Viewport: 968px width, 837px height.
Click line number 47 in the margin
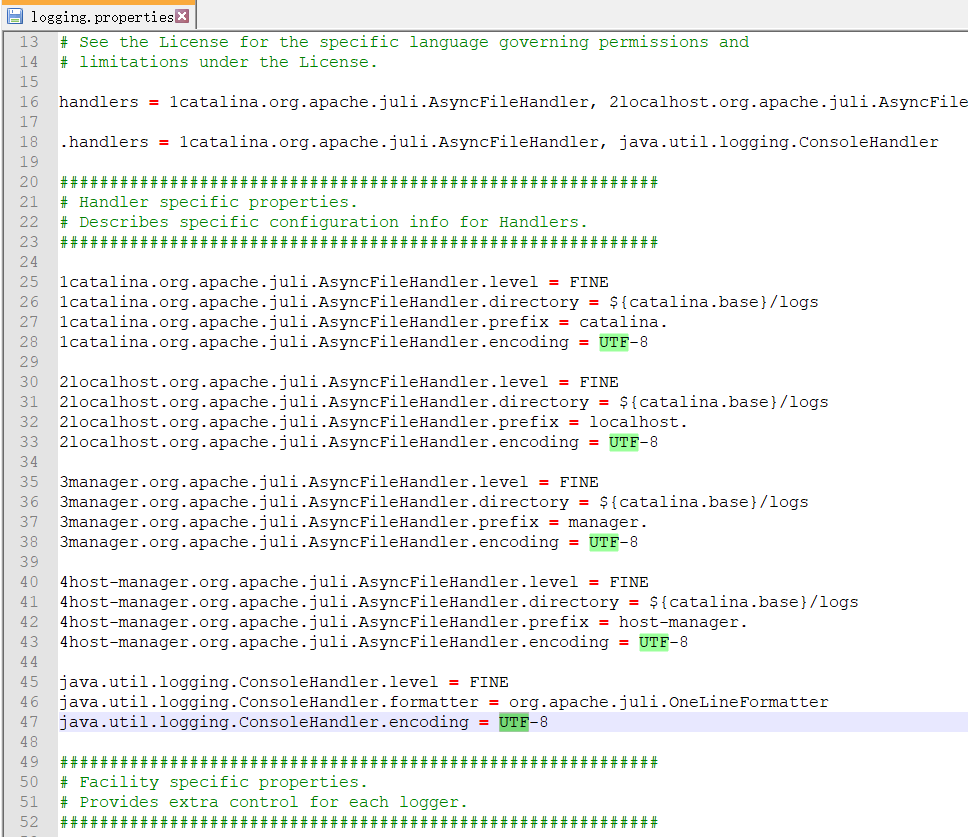point(29,722)
